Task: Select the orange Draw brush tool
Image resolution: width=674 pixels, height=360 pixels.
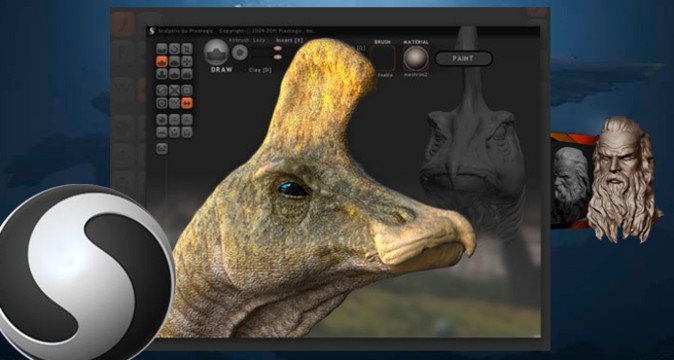Action: 162,61
